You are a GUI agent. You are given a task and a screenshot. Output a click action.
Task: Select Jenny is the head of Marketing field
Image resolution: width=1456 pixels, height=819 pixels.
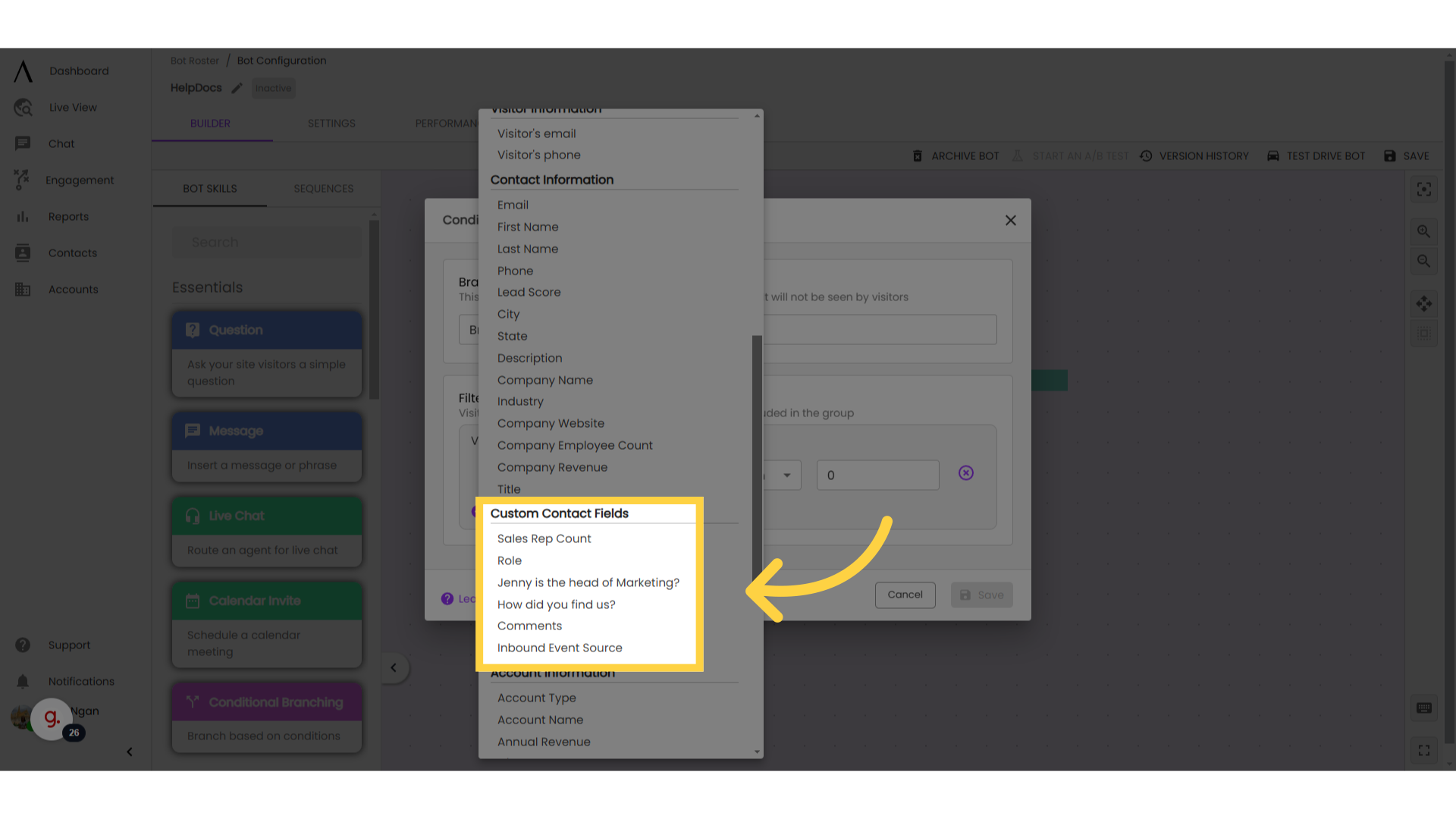point(588,582)
